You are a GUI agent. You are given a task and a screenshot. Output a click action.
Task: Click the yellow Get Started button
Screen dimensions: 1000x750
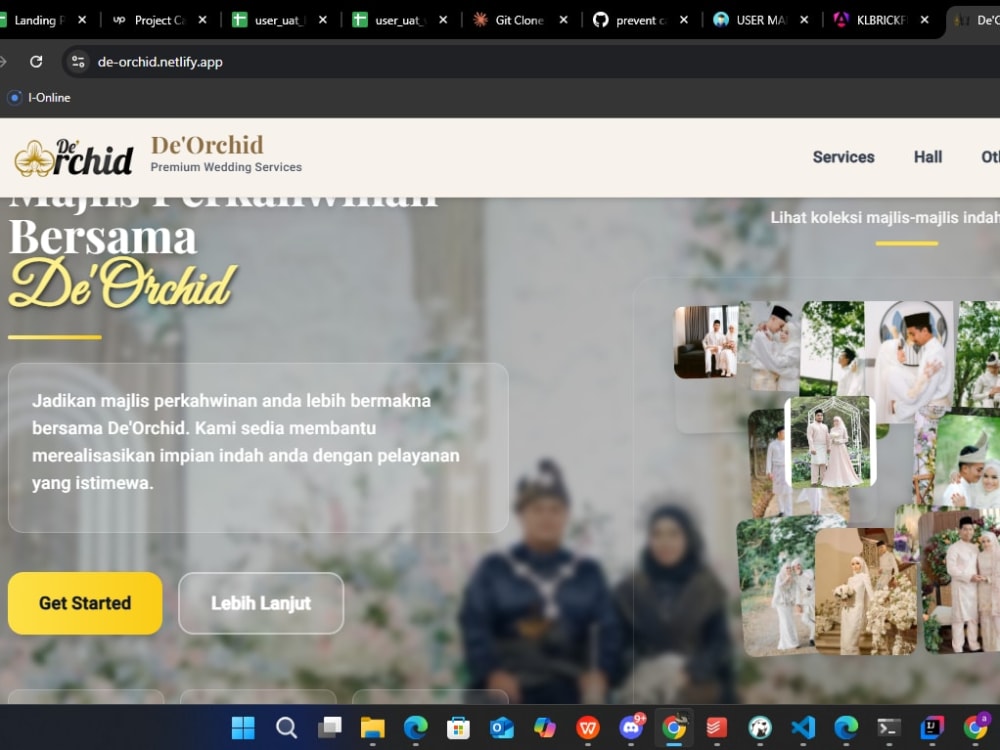(x=85, y=603)
